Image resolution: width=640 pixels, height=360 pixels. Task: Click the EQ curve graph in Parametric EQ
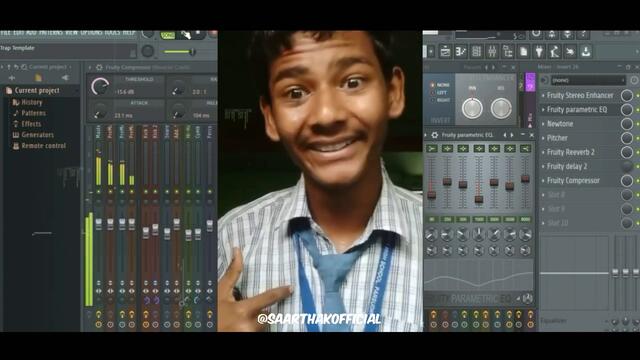(478, 276)
